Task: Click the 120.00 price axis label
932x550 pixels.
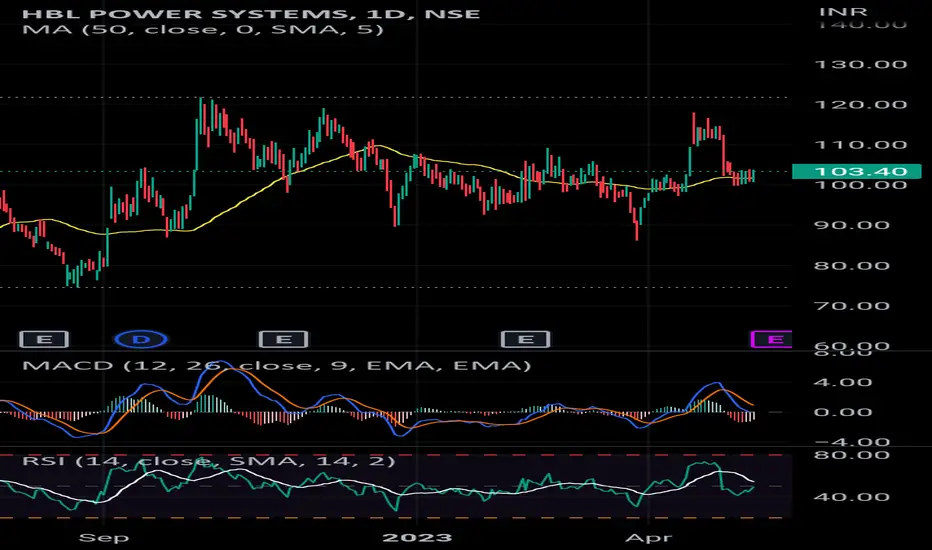Action: [860, 105]
